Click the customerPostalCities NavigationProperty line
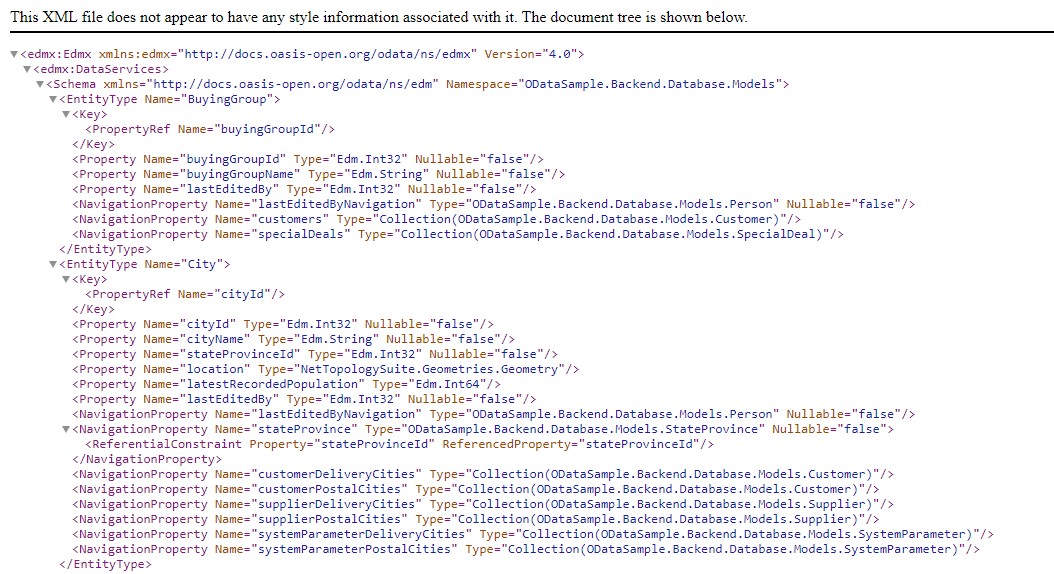The image size is (1054, 574). 476,489
